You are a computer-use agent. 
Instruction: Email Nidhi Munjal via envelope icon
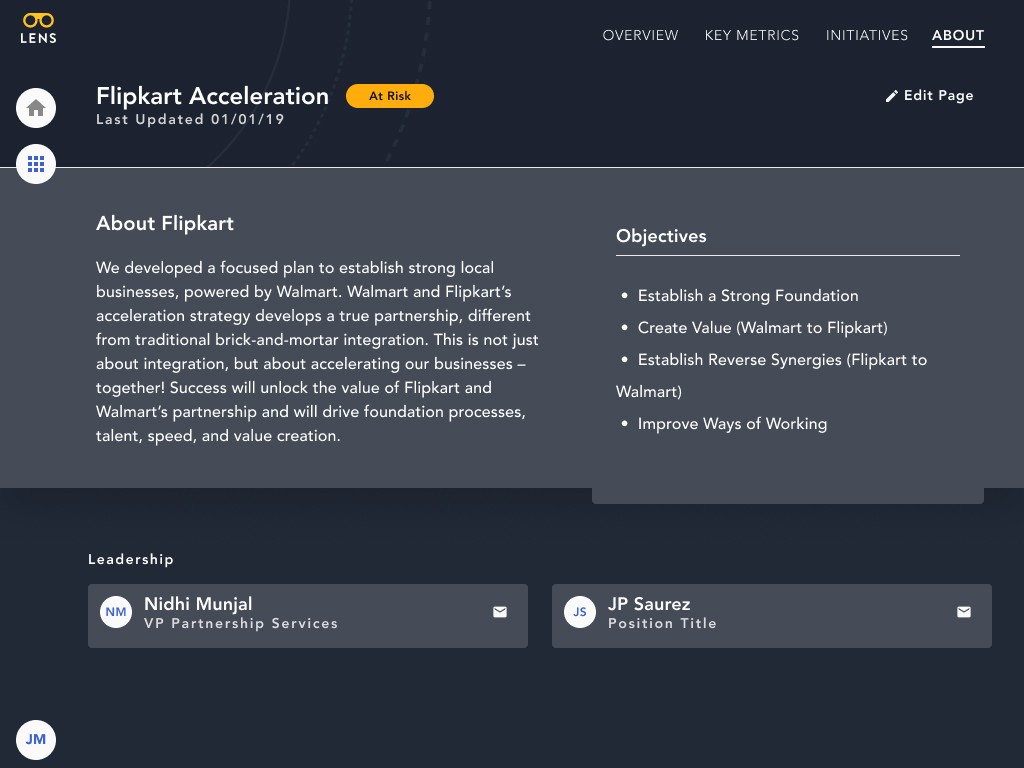click(500, 612)
